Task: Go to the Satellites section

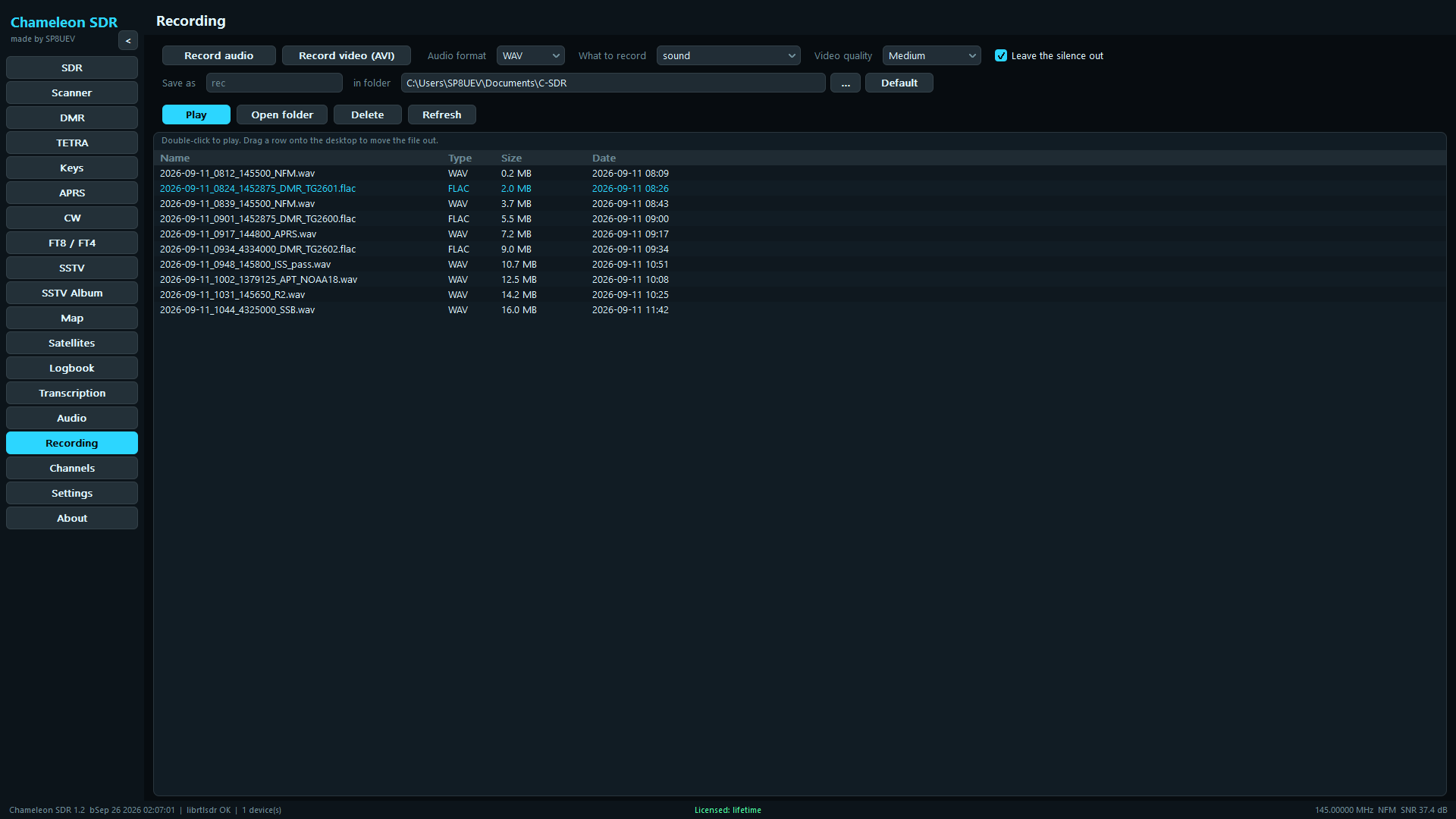Action: [x=72, y=344]
